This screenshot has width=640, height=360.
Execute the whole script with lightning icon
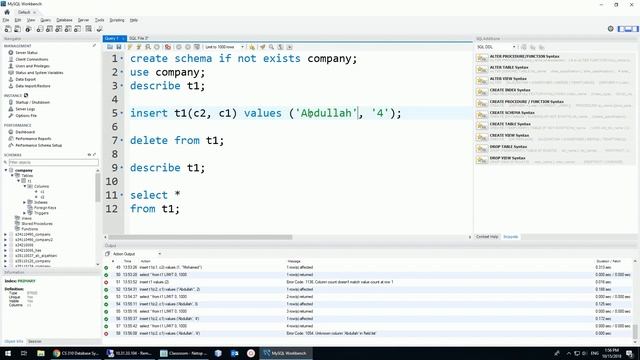130,47
